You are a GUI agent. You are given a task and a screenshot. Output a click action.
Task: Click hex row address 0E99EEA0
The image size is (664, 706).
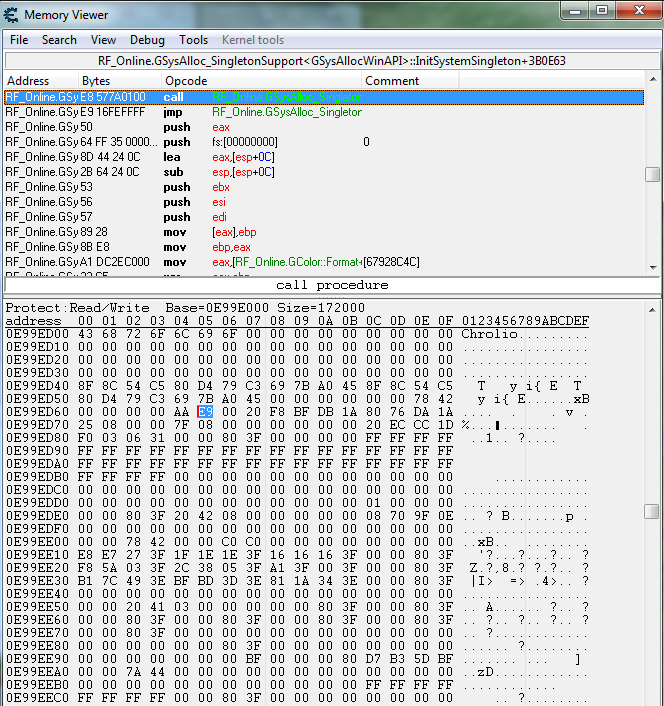[x=37, y=672]
